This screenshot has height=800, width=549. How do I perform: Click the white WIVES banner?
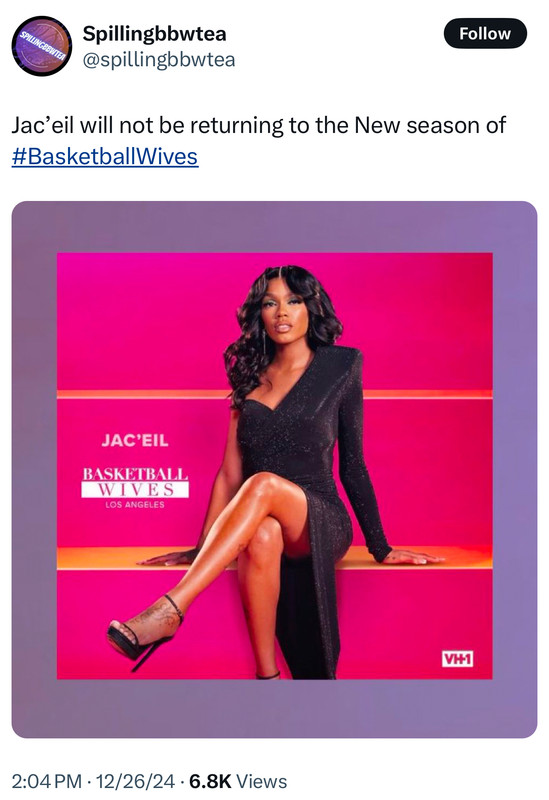[x=135, y=490]
